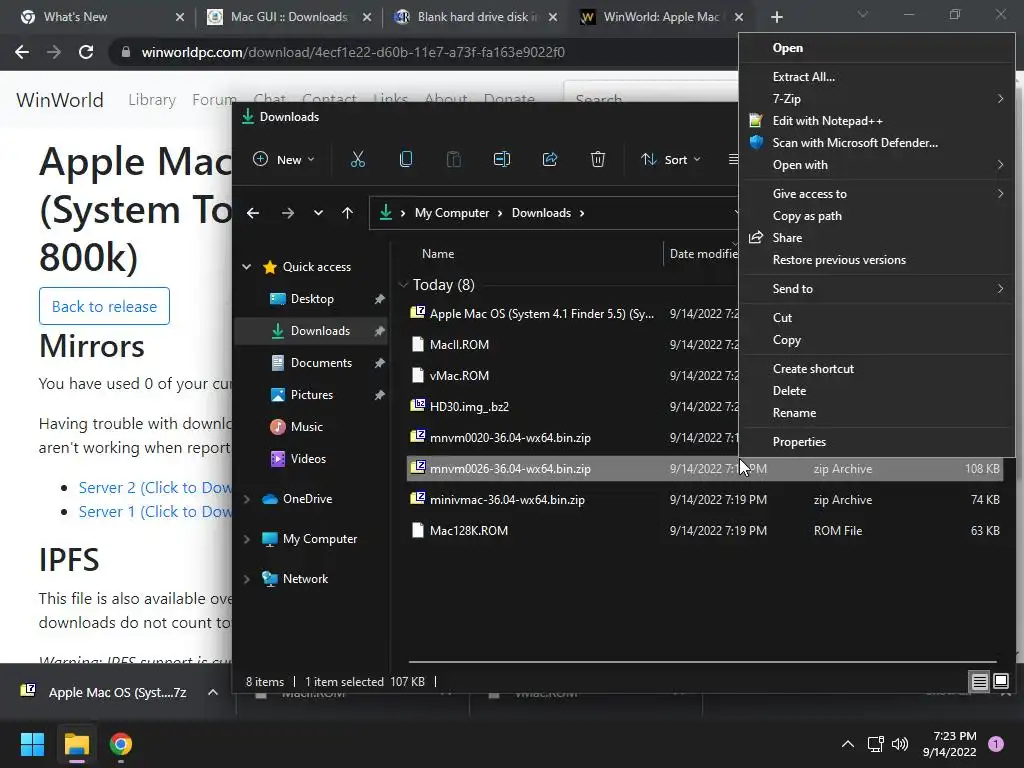Click the Share icon in Explorer toolbar

coord(550,159)
